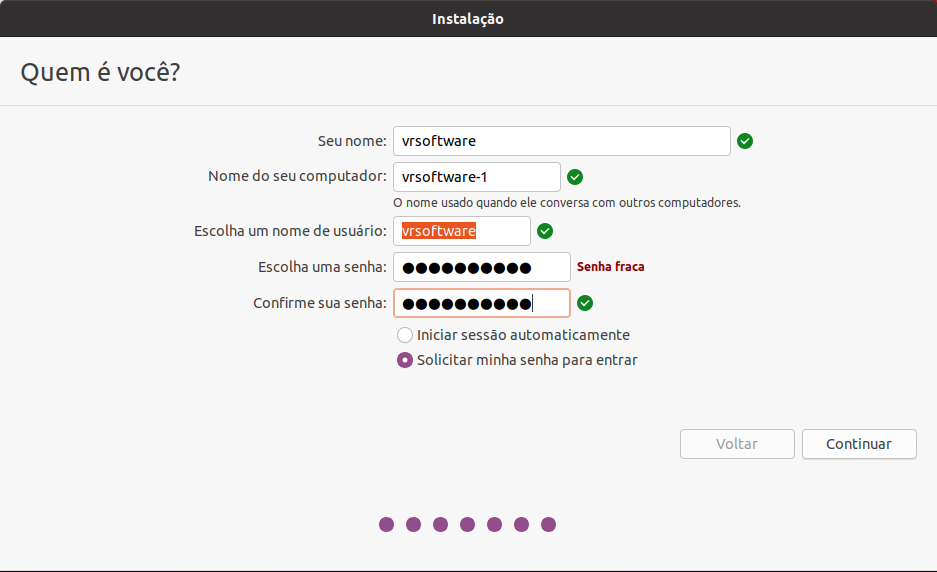Image resolution: width=937 pixels, height=572 pixels.
Task: Focus the Nome do seu computador field
Action: click(477, 177)
